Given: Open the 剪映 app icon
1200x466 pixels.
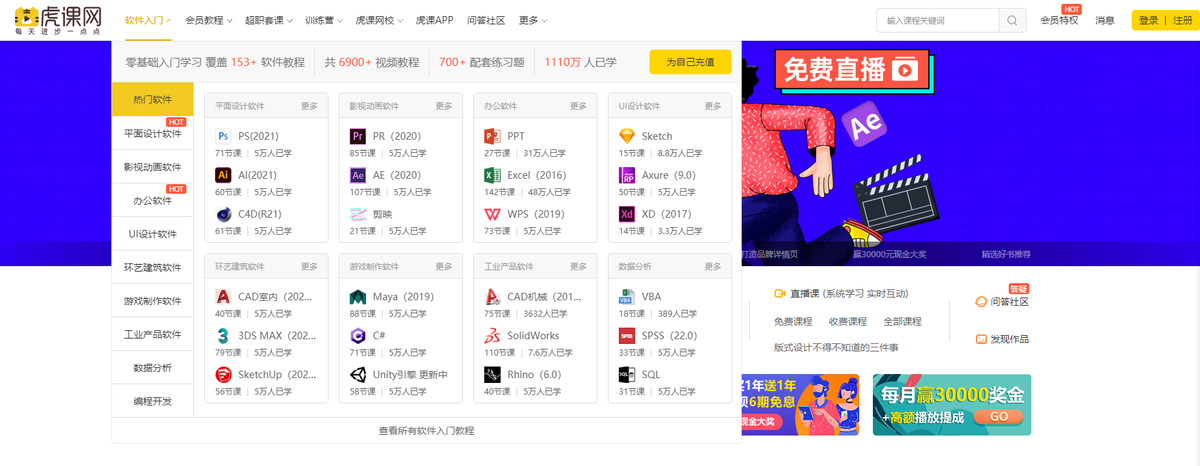Looking at the screenshot, I should pyautogui.click(x=357, y=214).
